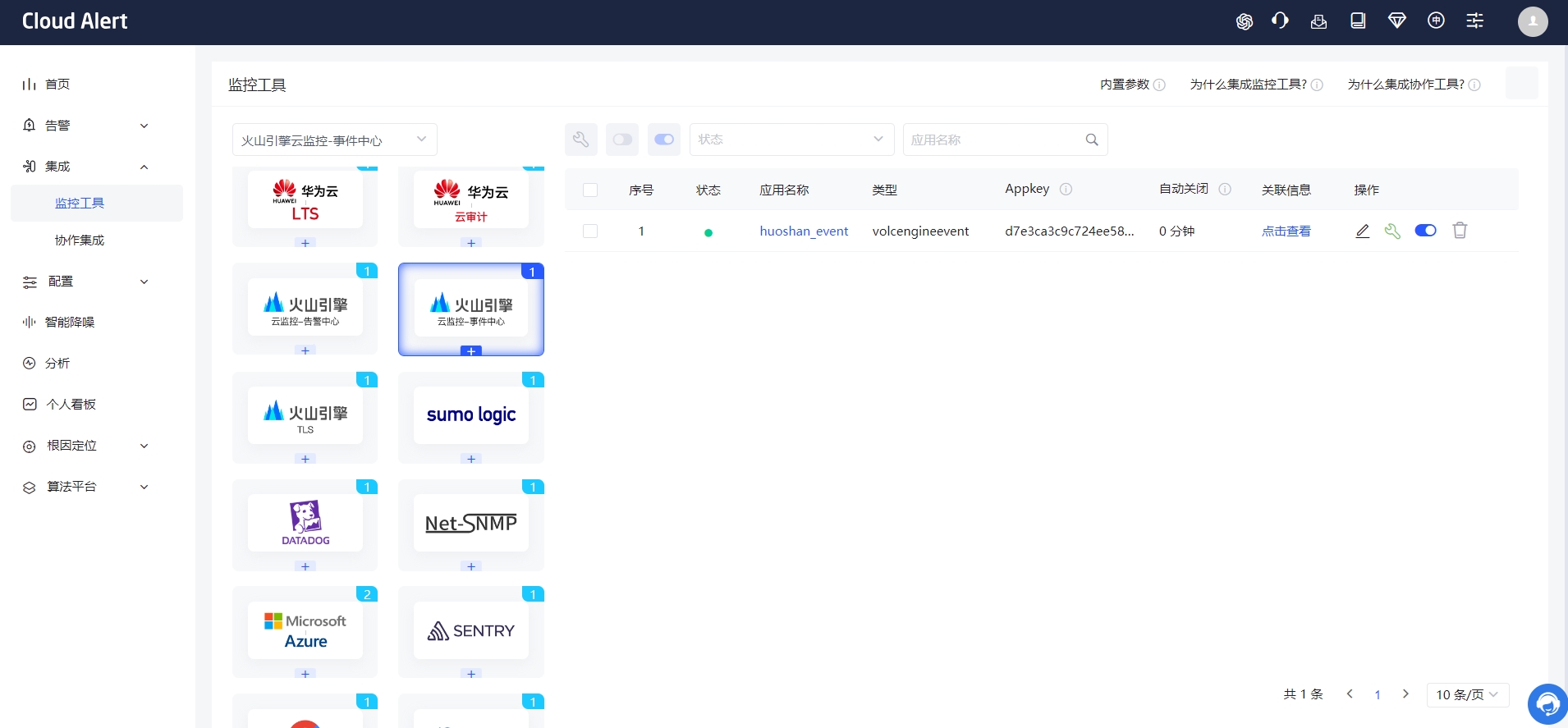Open the 状态 filter dropdown
1568x728 pixels.
[792, 140]
